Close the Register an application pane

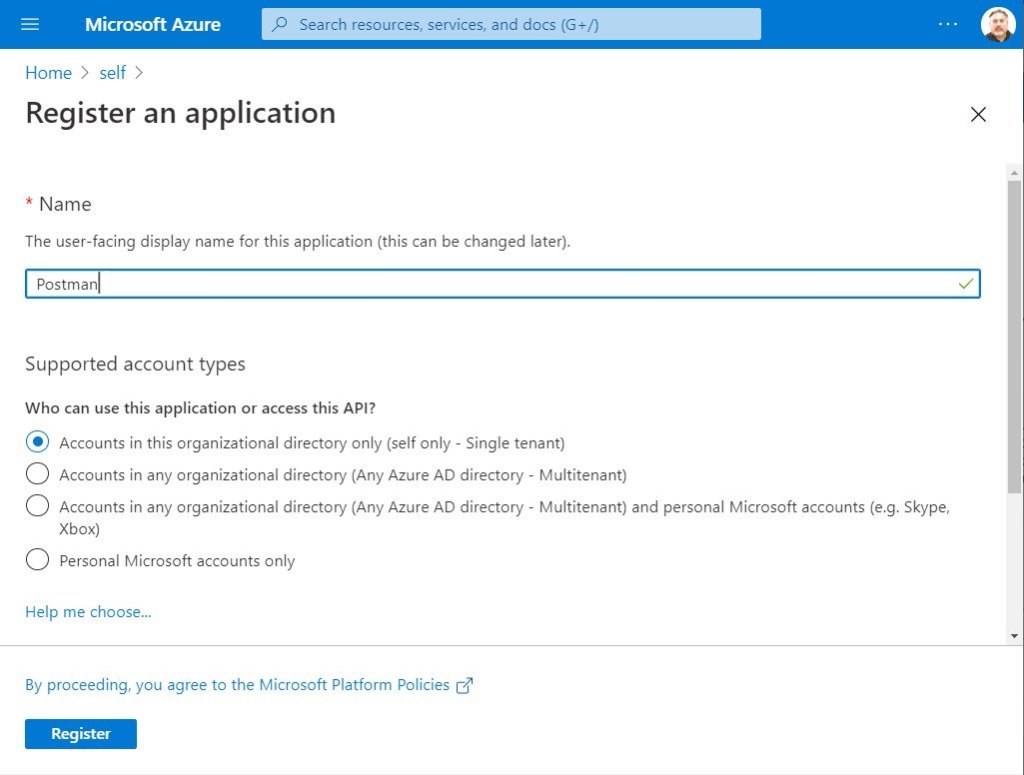point(978,114)
